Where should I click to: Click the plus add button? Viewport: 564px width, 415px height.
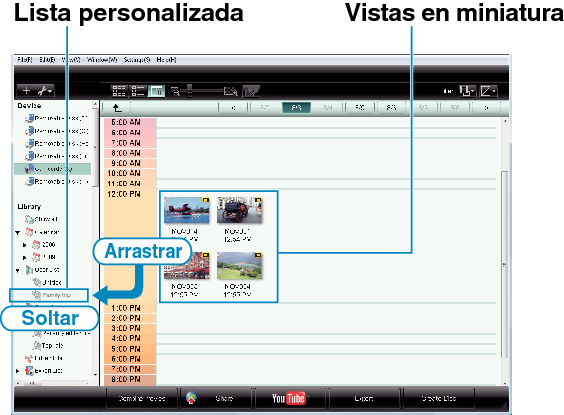(26, 91)
